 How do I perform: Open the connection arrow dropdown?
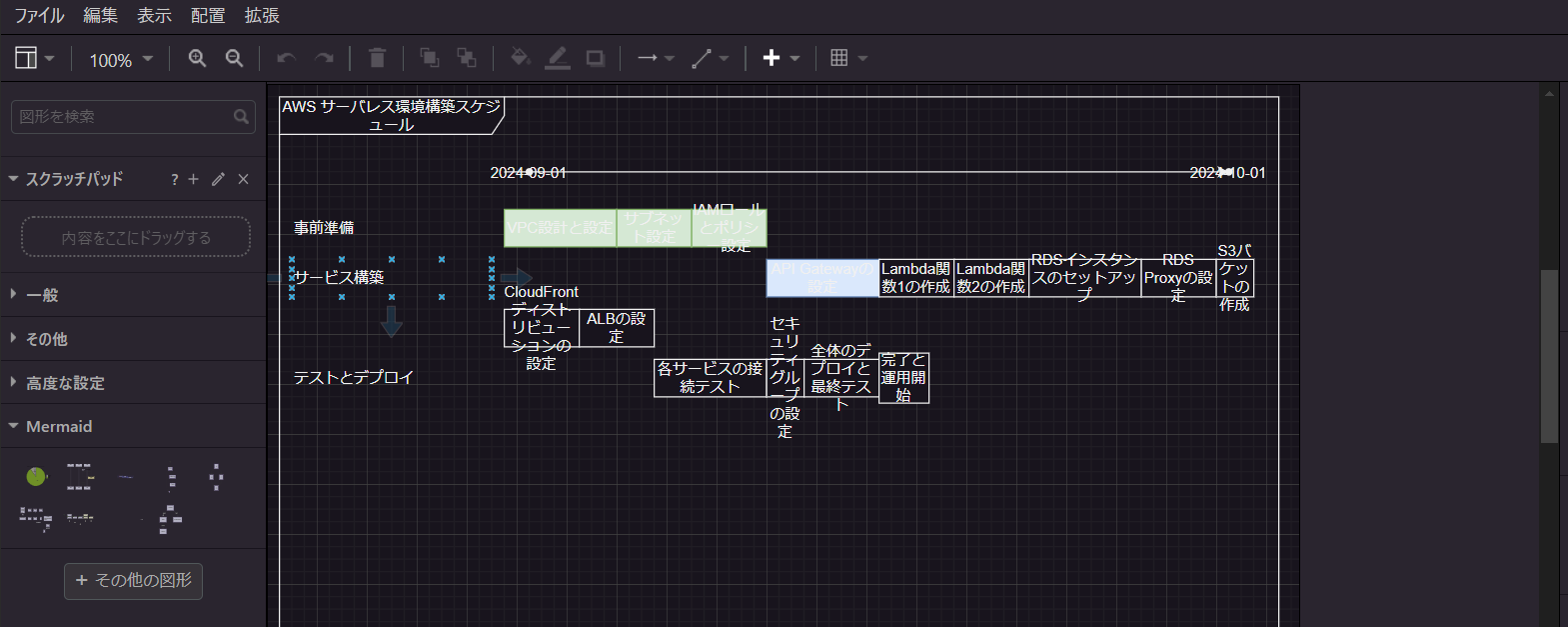pos(670,59)
